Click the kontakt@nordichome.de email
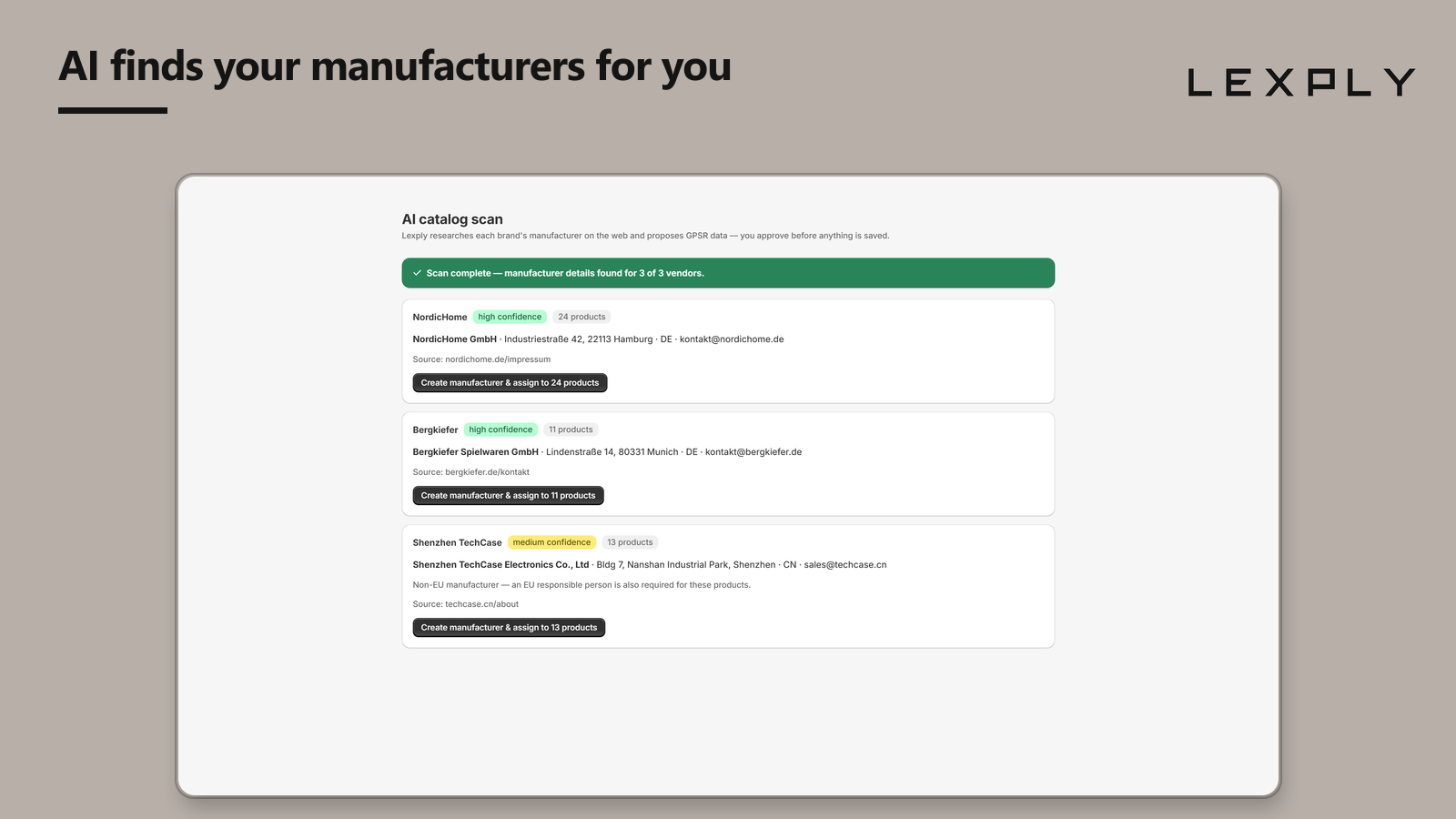Screen dimensions: 1456x819 (x=732, y=339)
